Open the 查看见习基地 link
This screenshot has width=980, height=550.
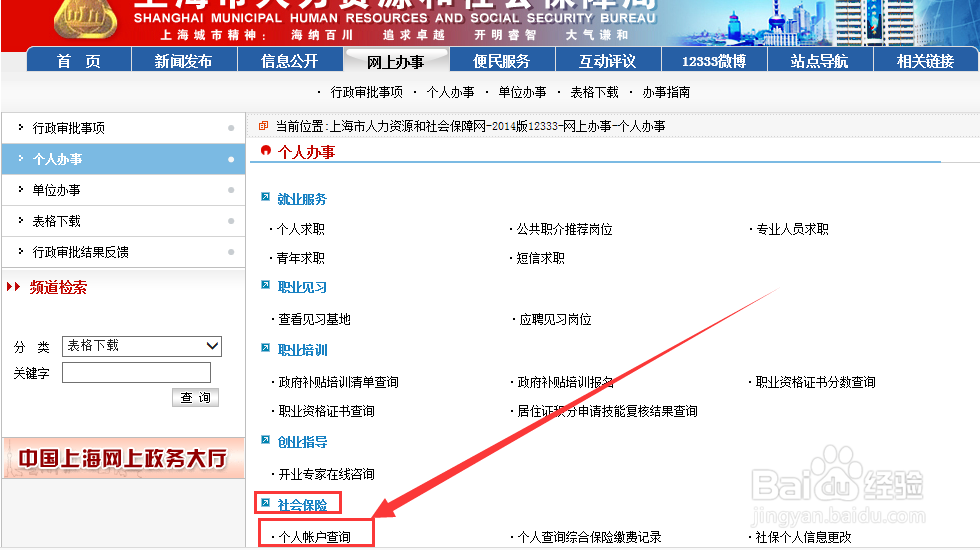pyautogui.click(x=314, y=319)
